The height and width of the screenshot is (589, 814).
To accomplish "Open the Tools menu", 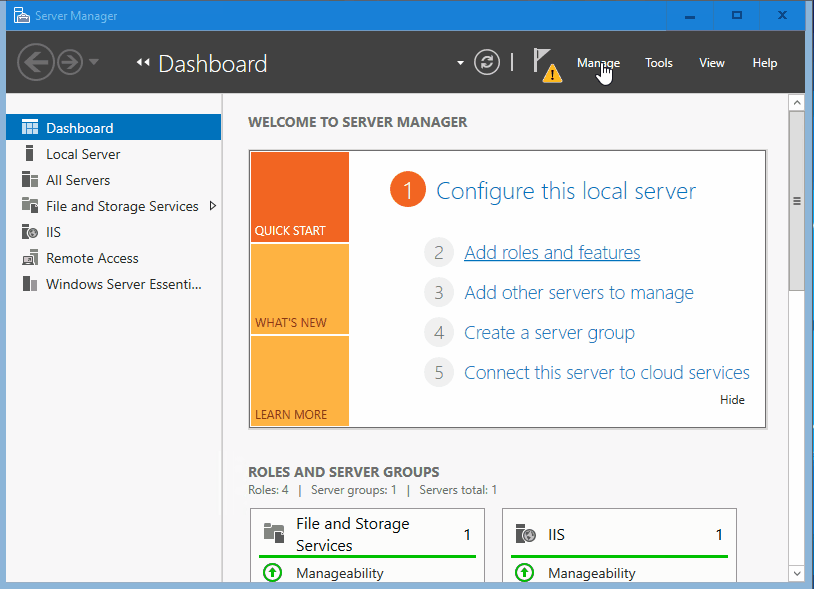I will click(x=659, y=62).
